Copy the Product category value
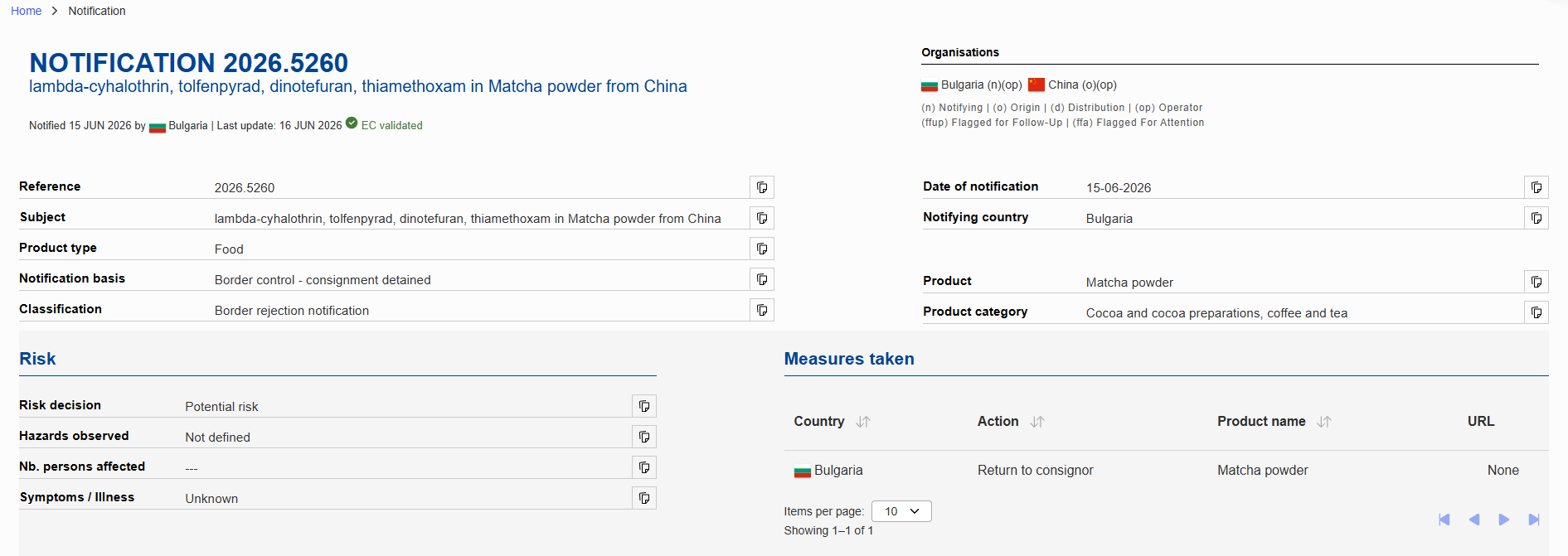Screen dimensions: 1568x556 [1536, 312]
